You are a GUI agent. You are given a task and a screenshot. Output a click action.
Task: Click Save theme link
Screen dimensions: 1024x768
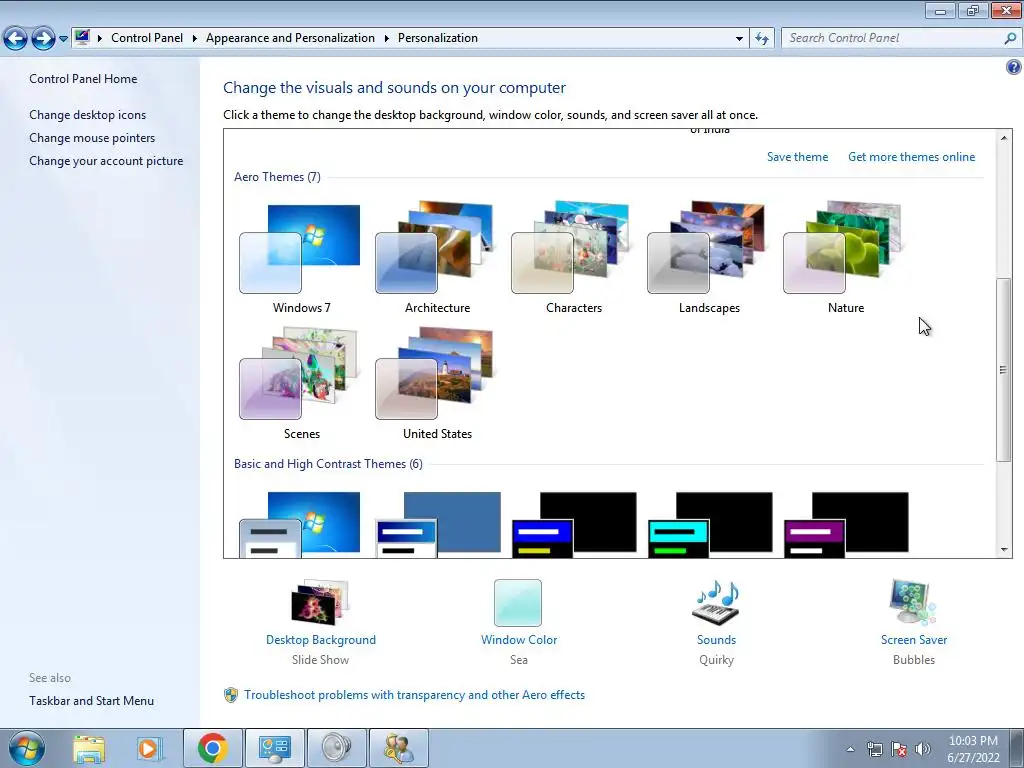click(797, 157)
